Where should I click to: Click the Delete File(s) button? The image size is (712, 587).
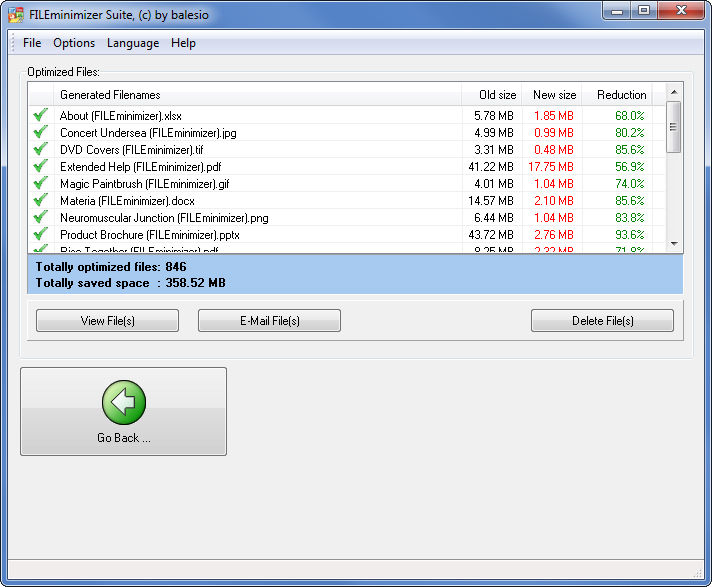603,321
